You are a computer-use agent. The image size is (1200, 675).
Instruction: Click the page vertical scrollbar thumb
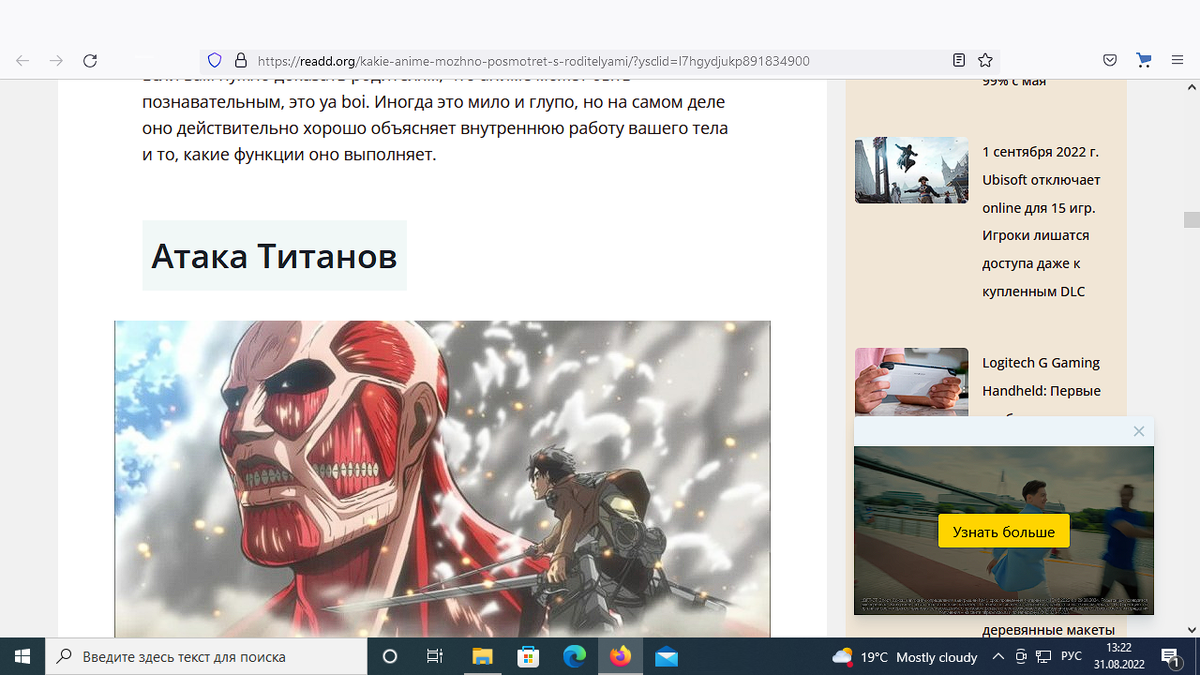click(x=1191, y=219)
